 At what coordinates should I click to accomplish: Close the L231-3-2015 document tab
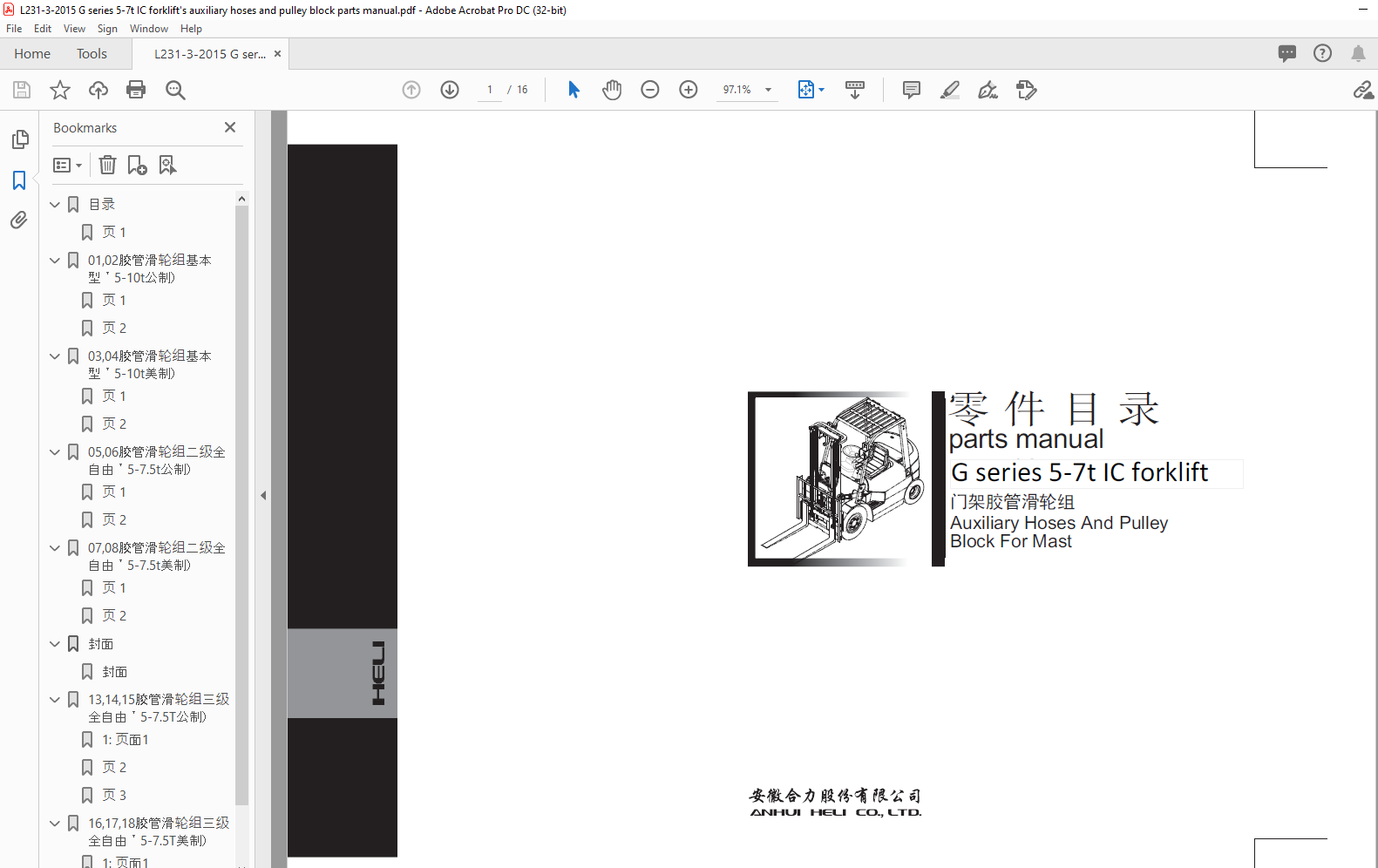pos(277,53)
